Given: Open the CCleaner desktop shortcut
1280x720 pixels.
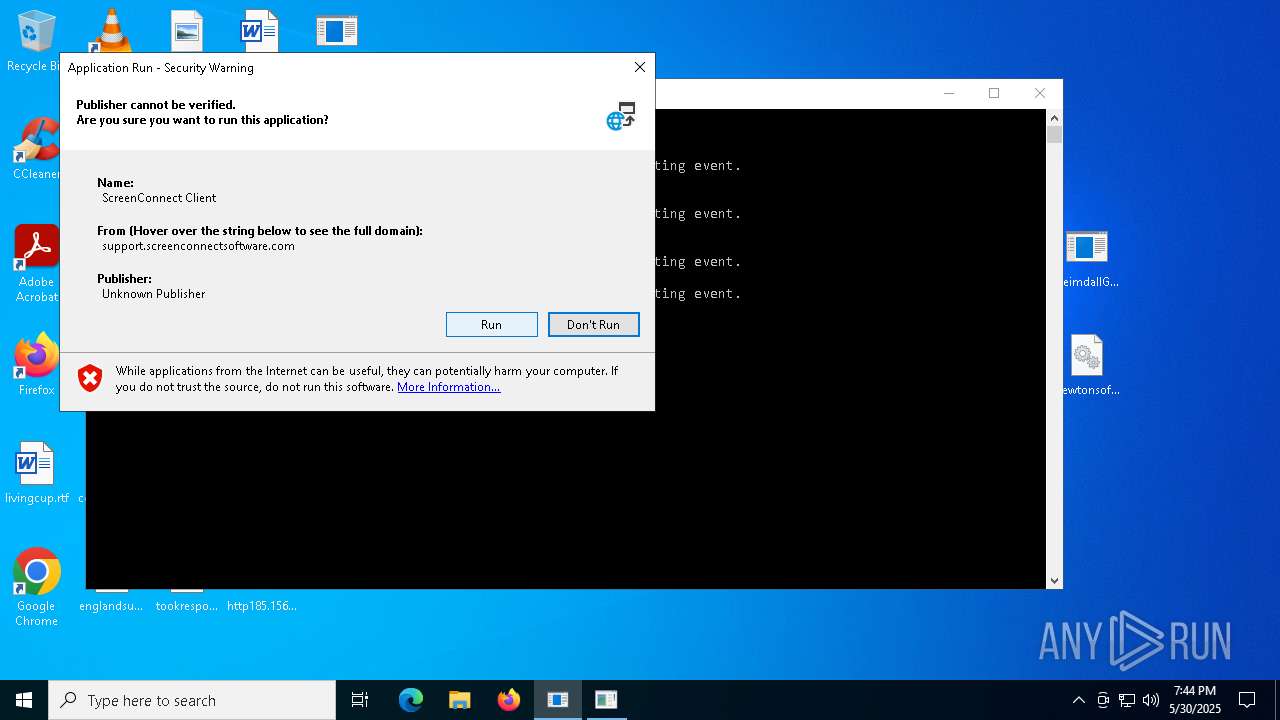Looking at the screenshot, I should [x=36, y=149].
